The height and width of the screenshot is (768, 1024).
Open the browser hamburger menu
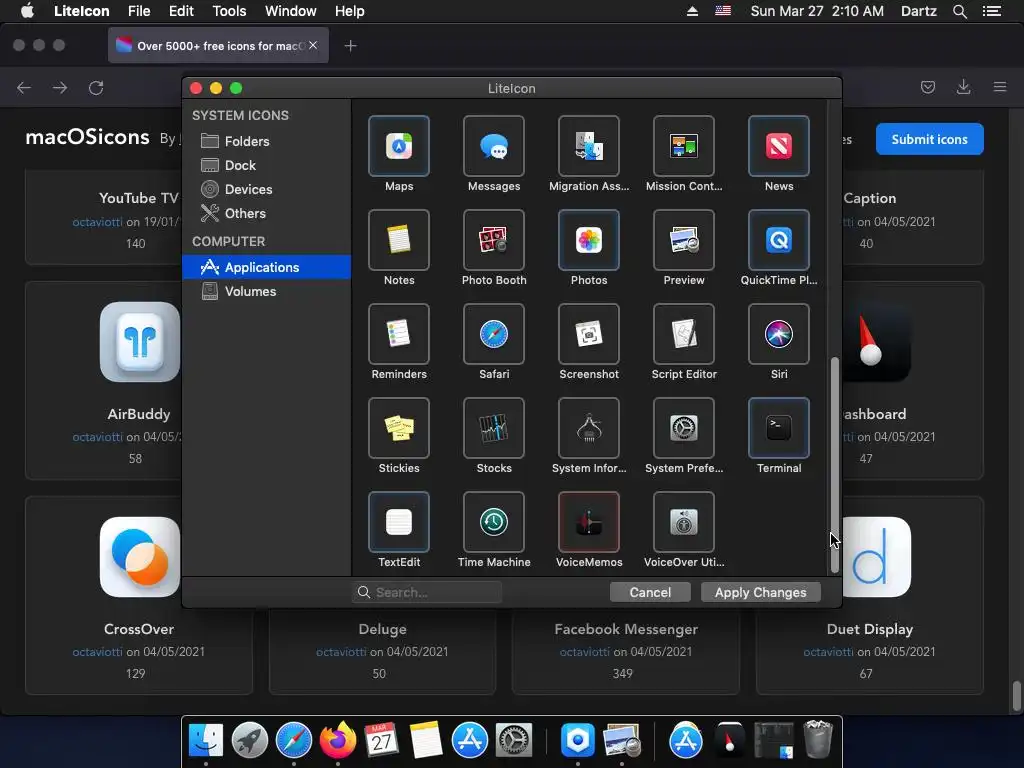coord(1000,87)
